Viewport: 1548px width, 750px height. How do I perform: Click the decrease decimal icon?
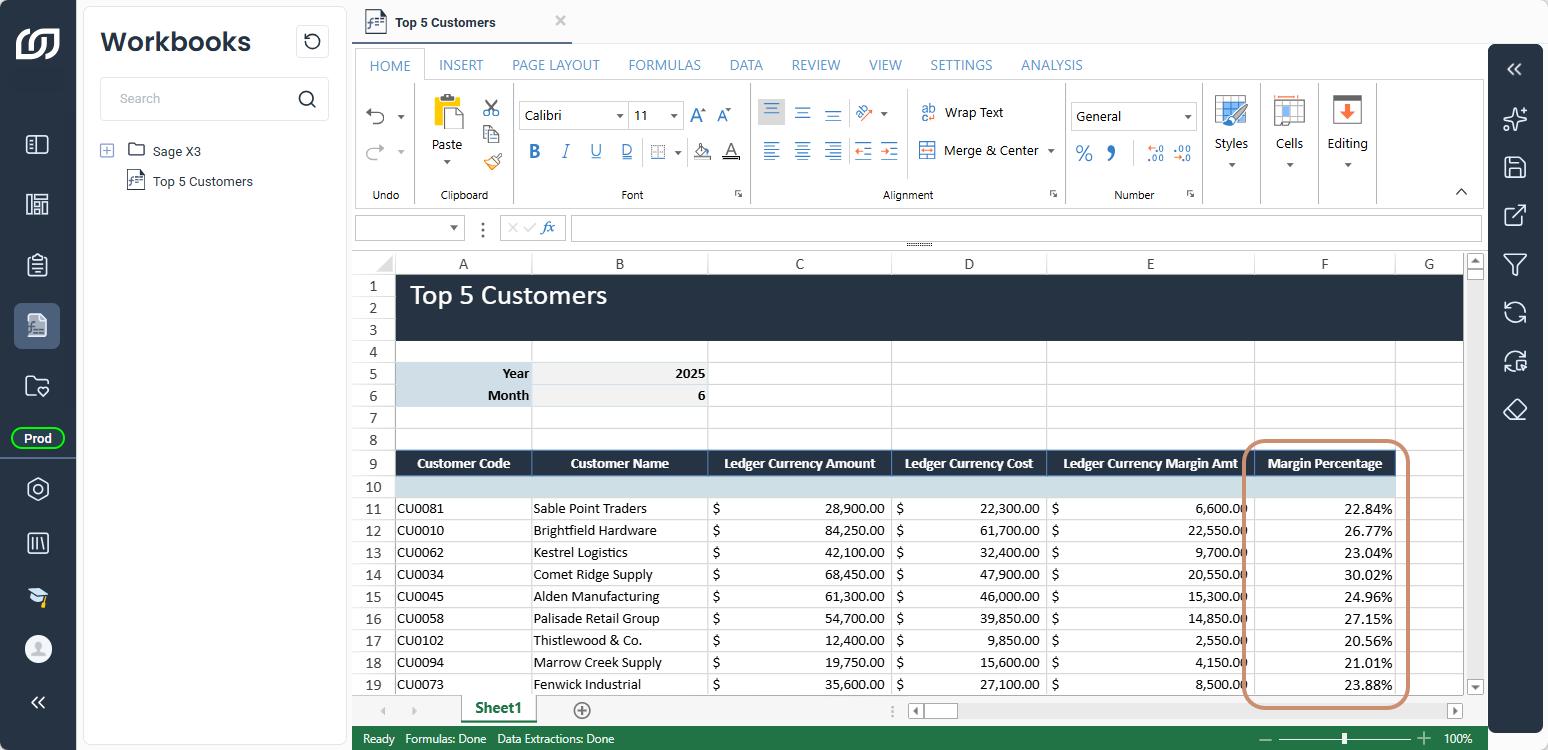(x=1182, y=153)
